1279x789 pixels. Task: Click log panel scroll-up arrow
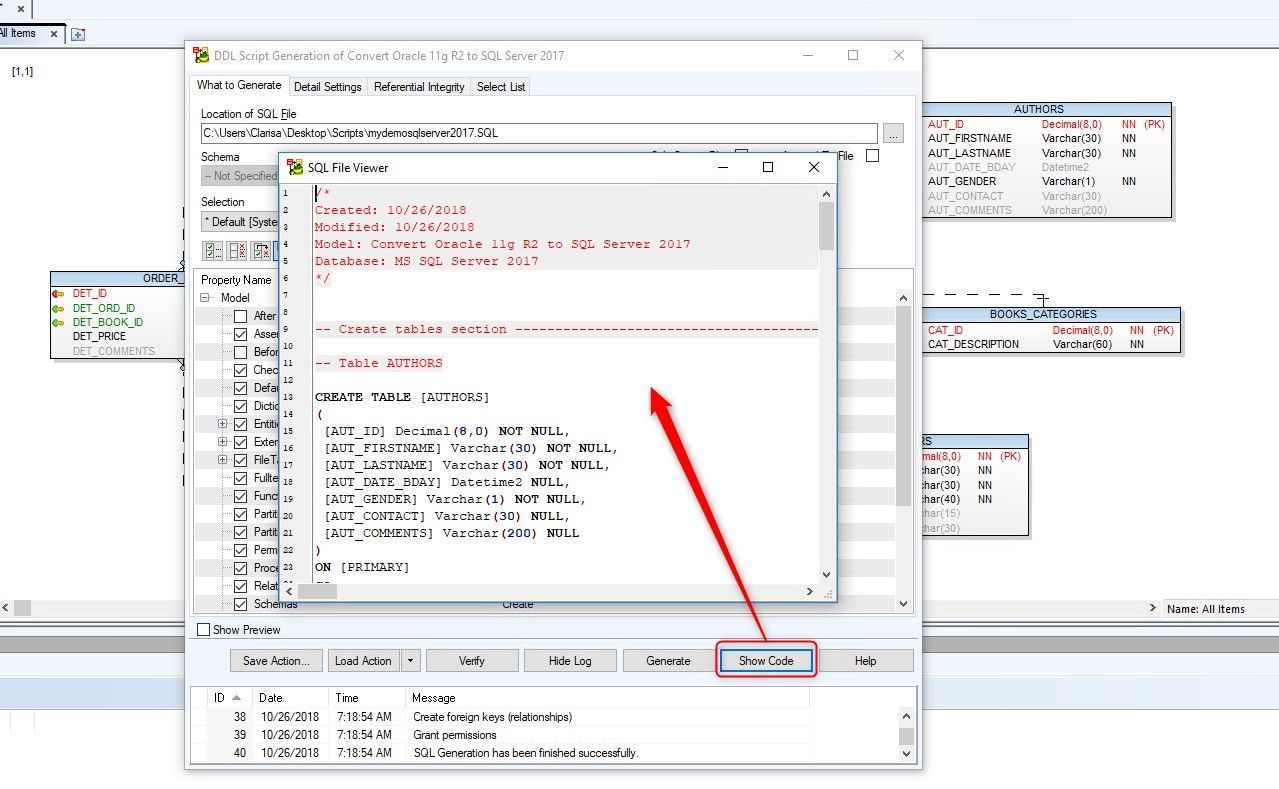pos(906,716)
